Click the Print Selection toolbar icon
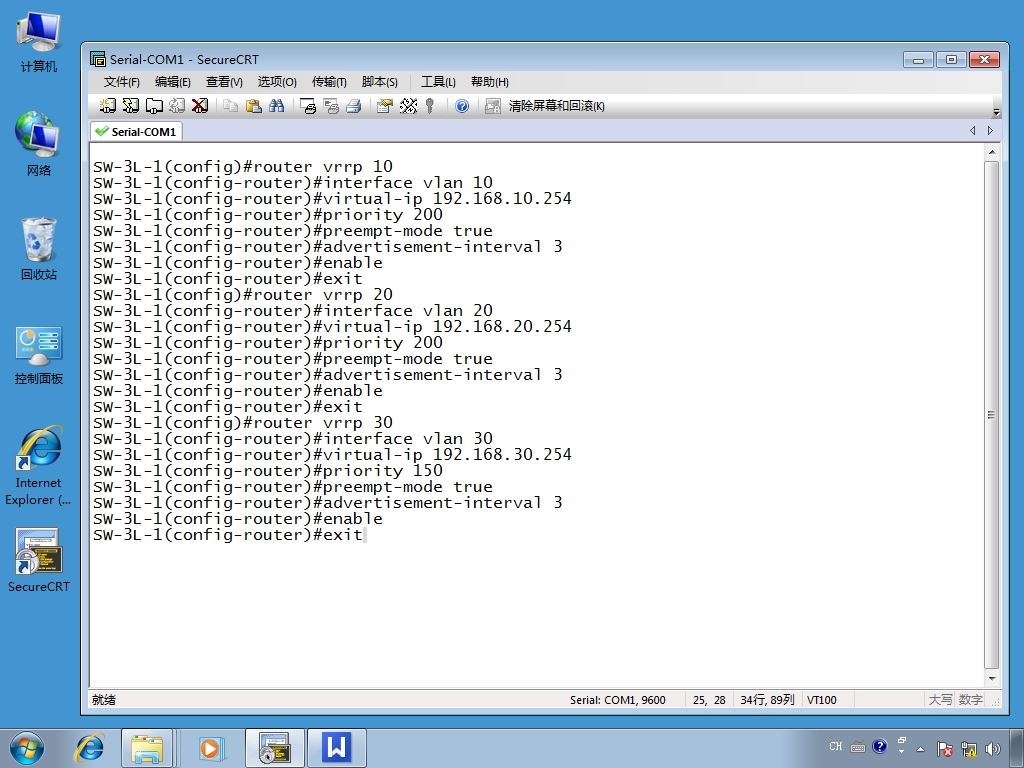Viewport: 1024px width, 768px height. pos(331,106)
